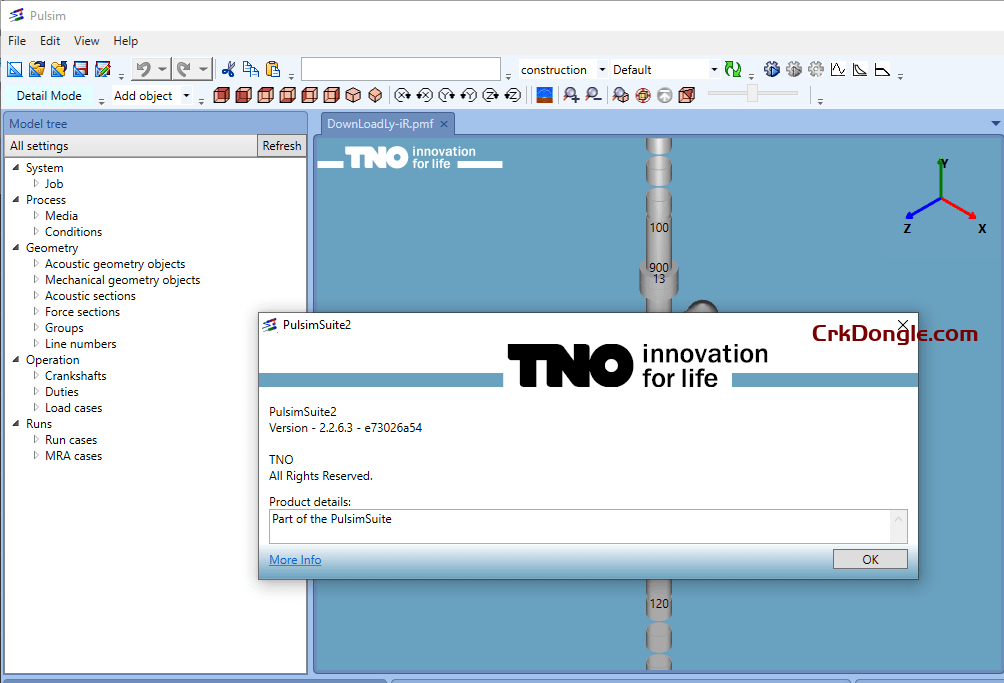Zoom in with the magnifier tool

pos(570,94)
